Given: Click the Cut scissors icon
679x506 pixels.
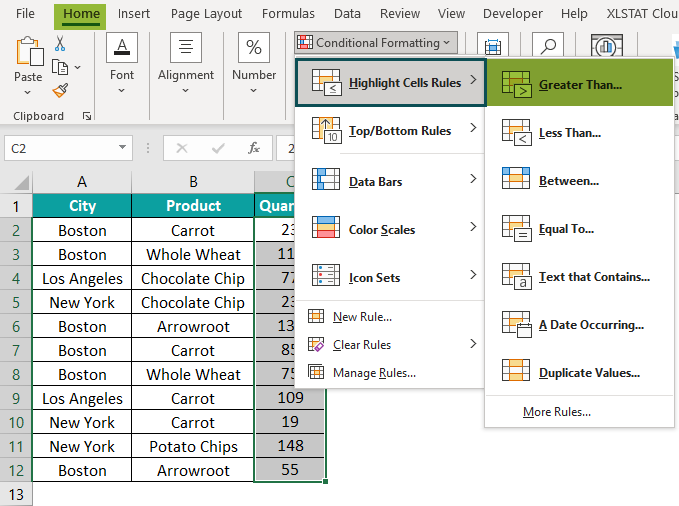Looking at the screenshot, I should pyautogui.click(x=60, y=43).
